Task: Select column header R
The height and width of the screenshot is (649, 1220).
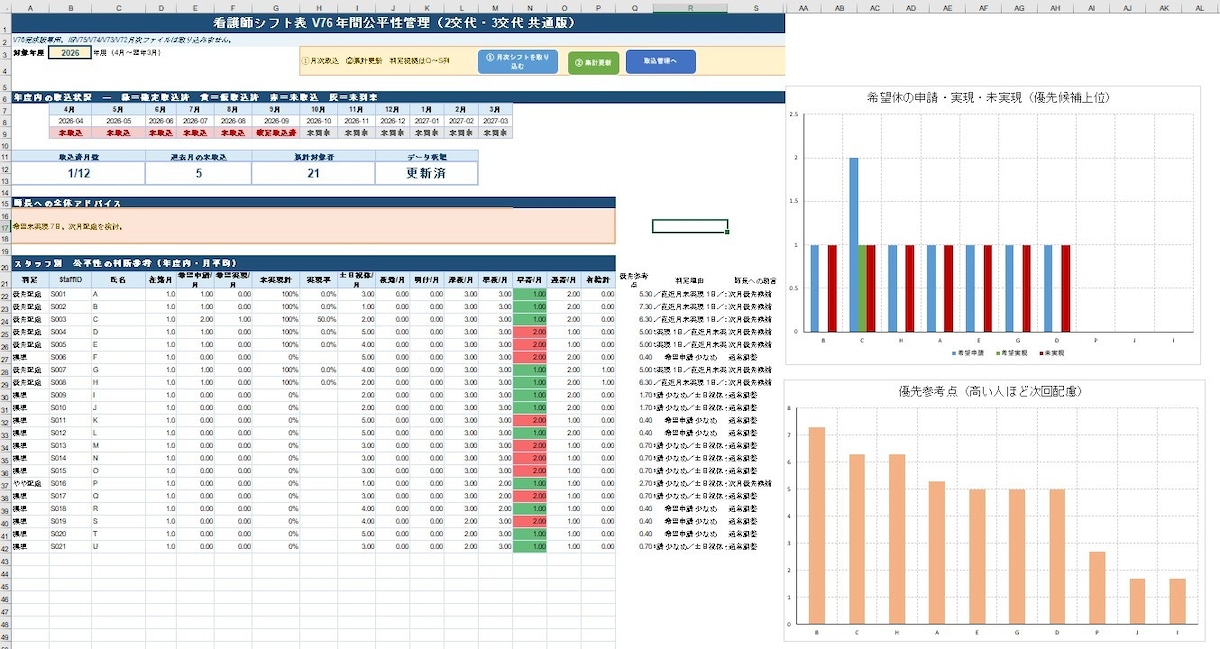Action: point(691,7)
